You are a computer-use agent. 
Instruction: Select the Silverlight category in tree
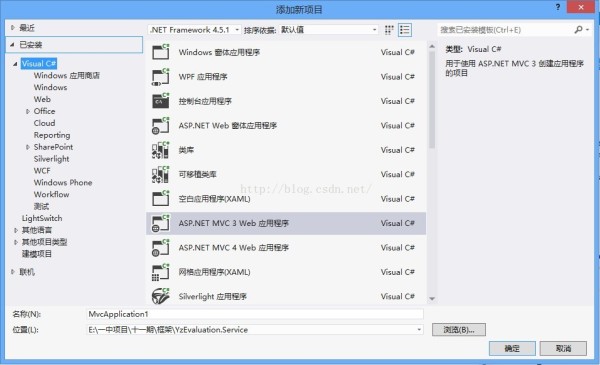(51, 159)
